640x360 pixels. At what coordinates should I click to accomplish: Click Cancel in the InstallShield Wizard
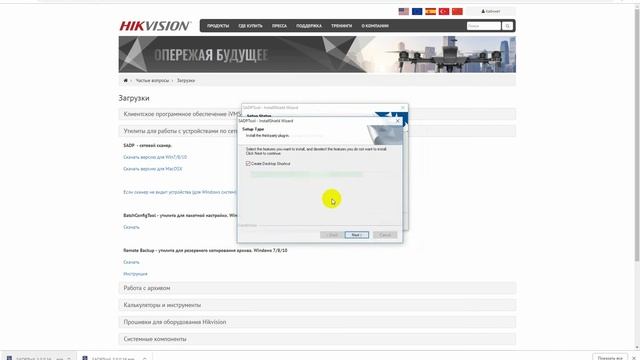click(385, 235)
